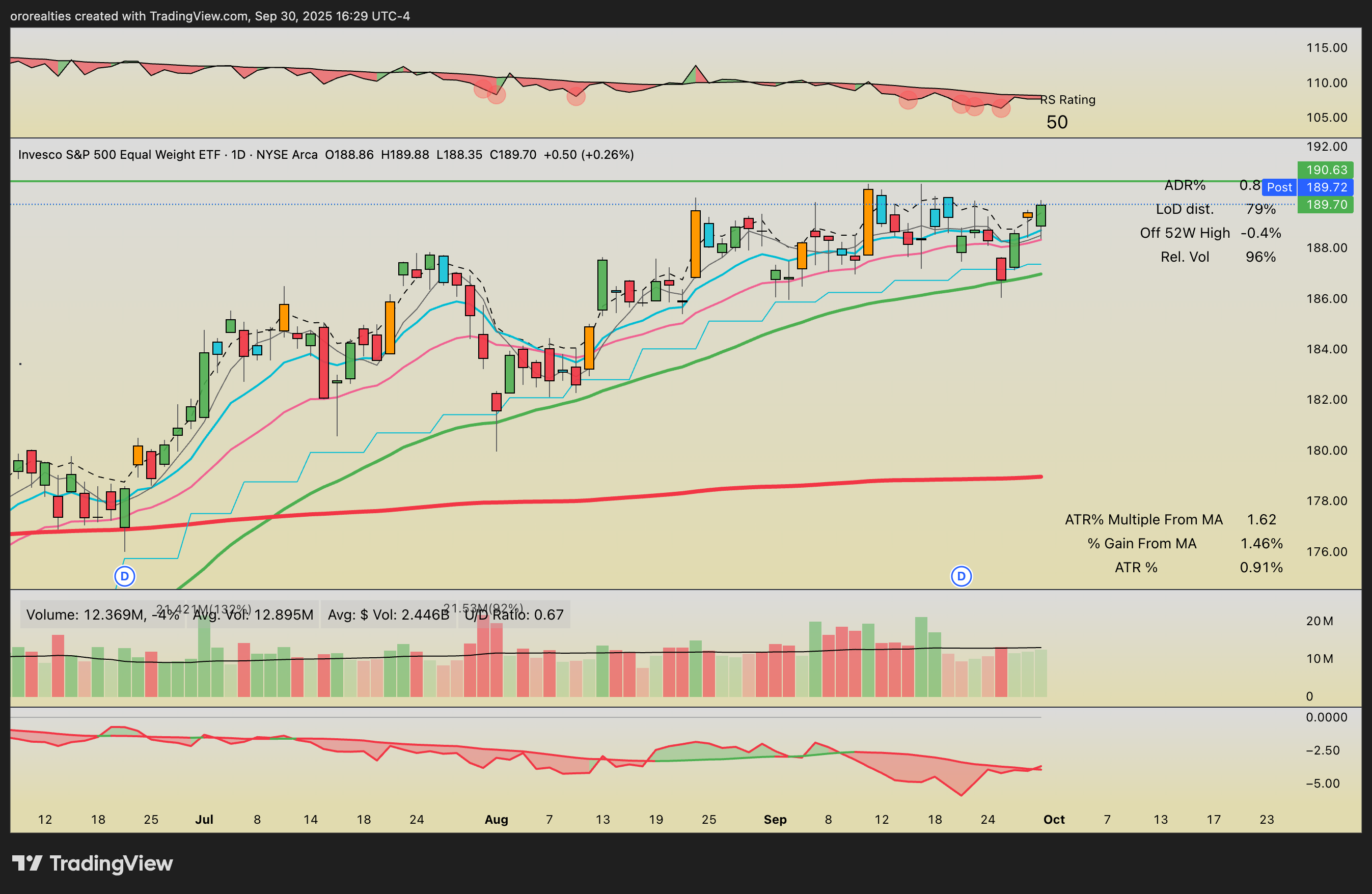
Task: Click the U/D Ratio: 0.67 label
Action: (514, 614)
